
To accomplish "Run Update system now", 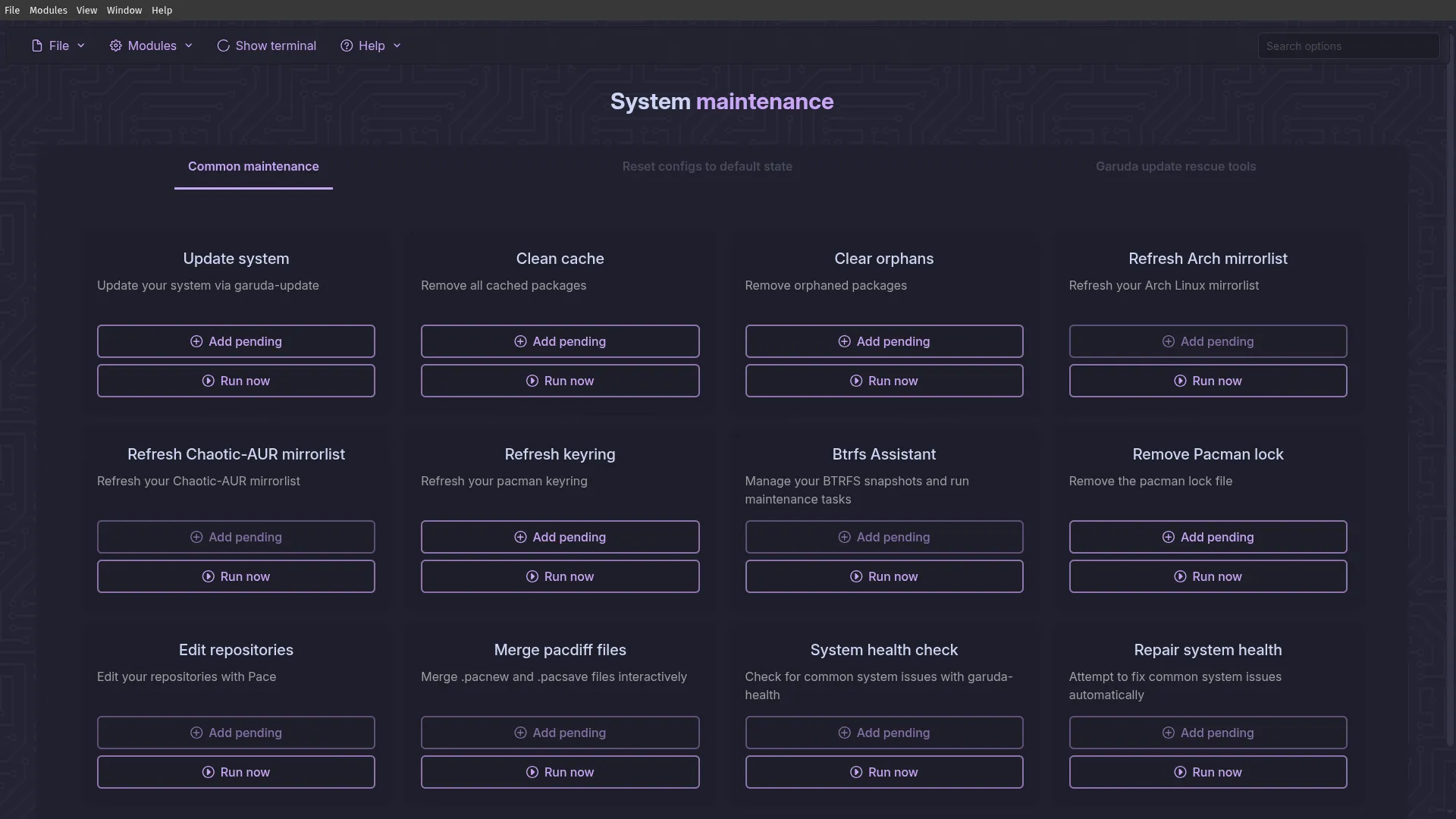I will pos(236,381).
